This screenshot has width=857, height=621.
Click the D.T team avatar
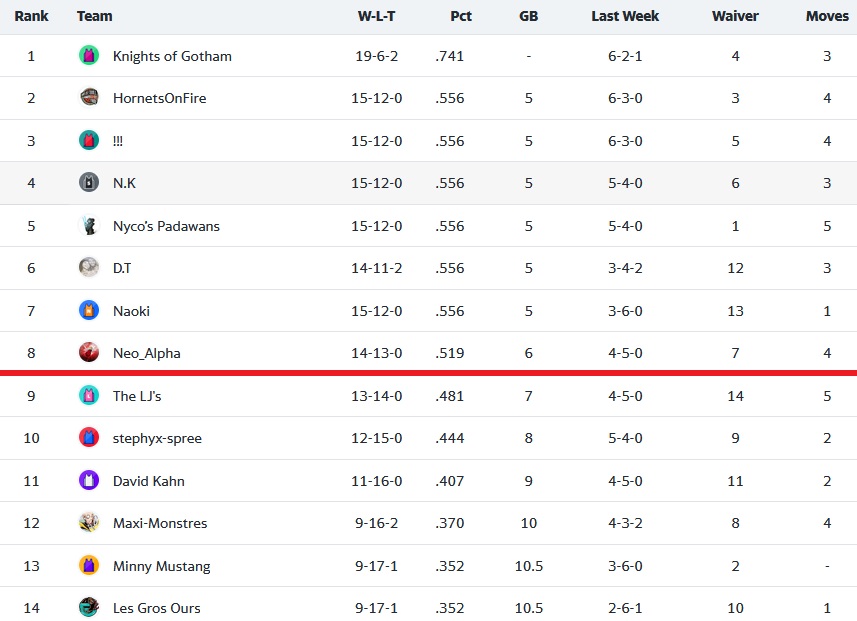tap(89, 268)
